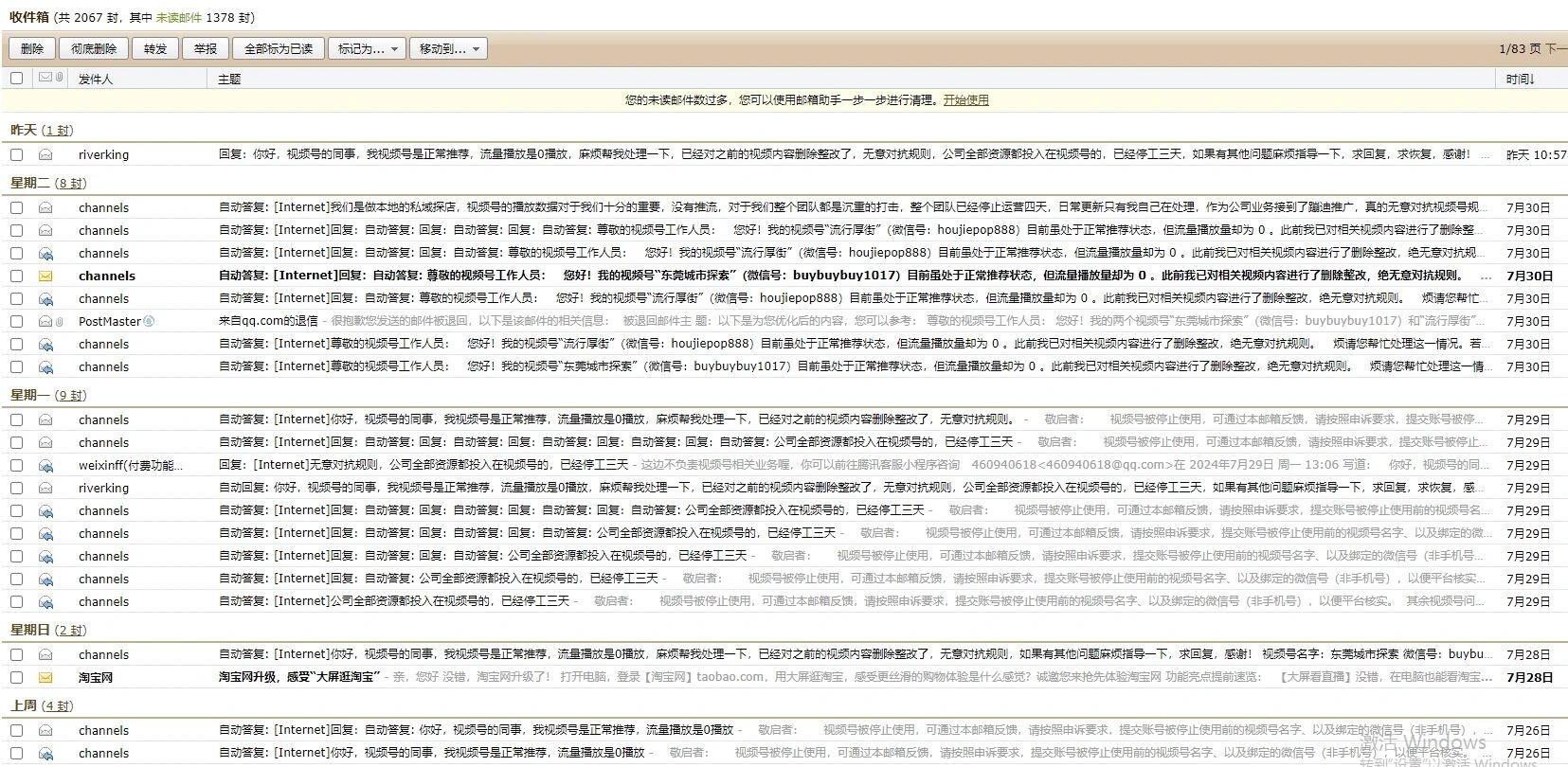The width and height of the screenshot is (1568, 767).
Task: Click the 昨天 (1 封) group heading
Action: click(42, 130)
